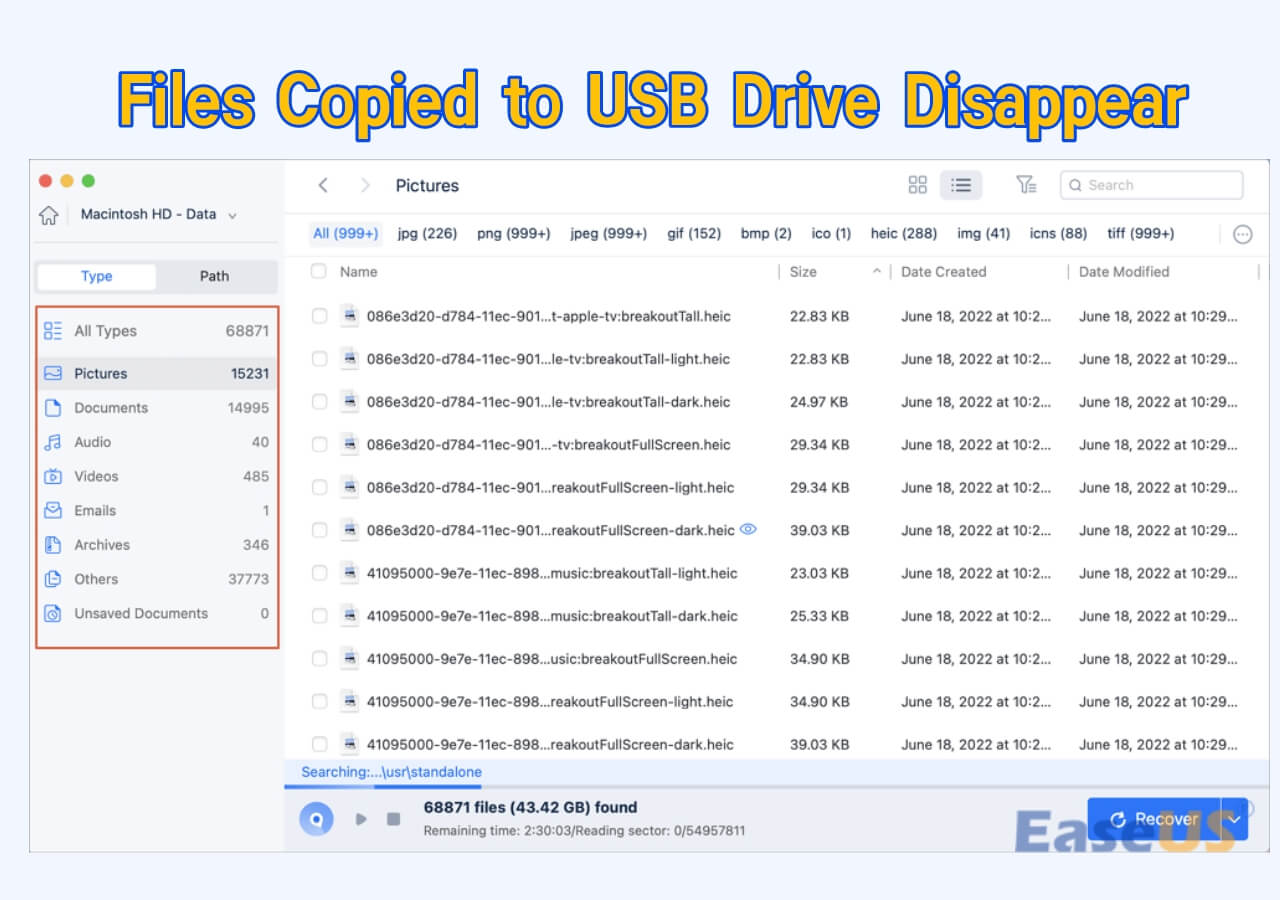Preview breakoutFullScreen-dark.heic via eye icon
The image size is (1280, 900).
(x=748, y=530)
